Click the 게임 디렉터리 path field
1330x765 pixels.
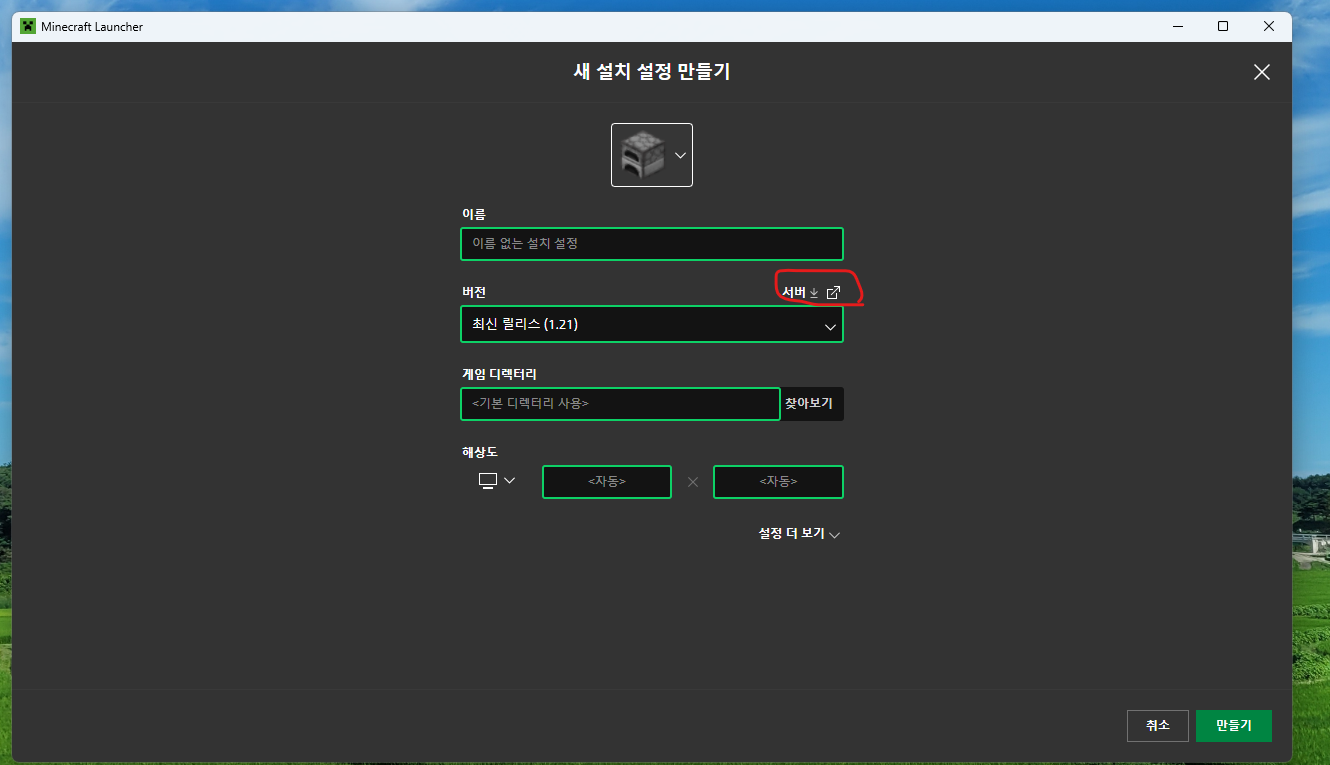[x=620, y=404]
